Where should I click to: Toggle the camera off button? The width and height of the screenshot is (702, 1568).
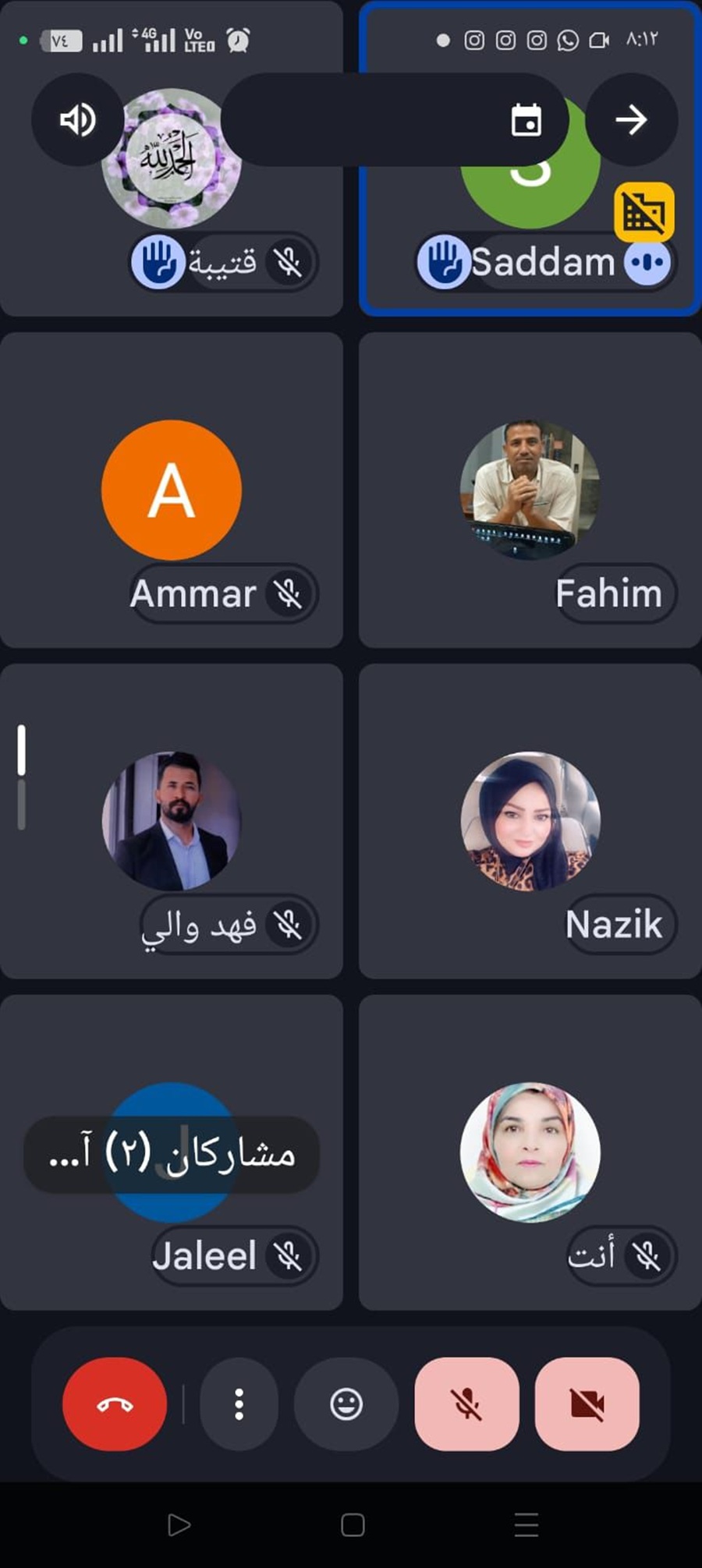587,1404
